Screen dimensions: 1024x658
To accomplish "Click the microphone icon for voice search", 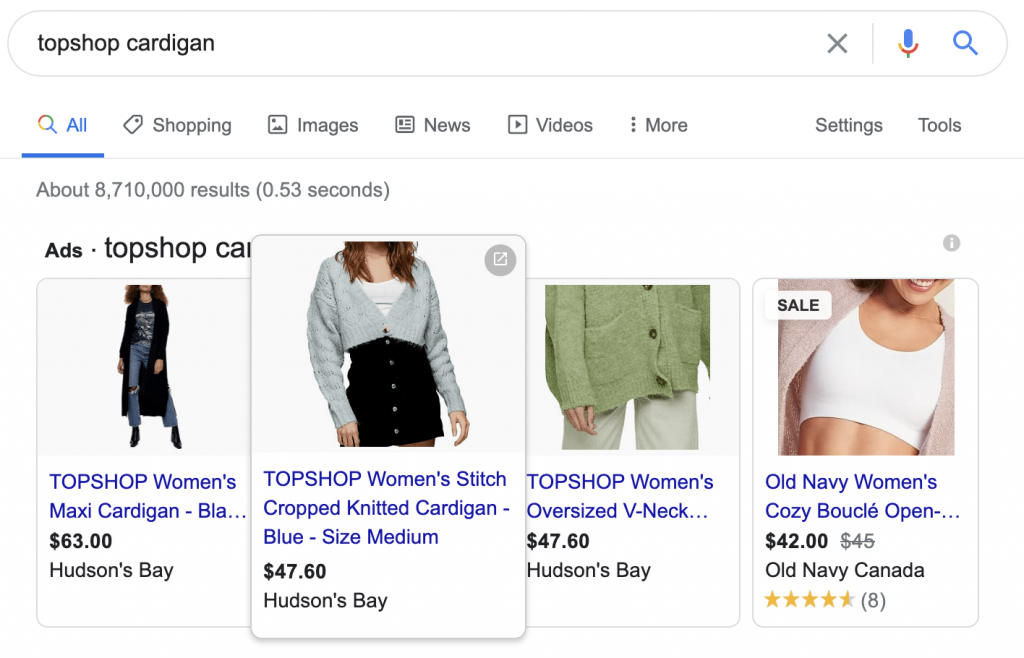I will [x=907, y=43].
